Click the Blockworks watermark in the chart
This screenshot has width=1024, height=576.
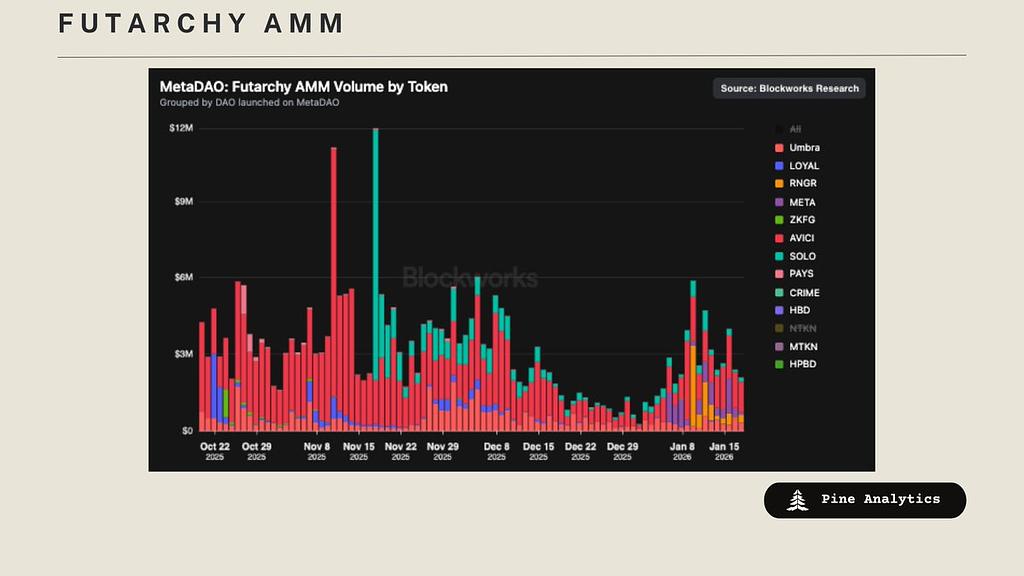click(469, 278)
